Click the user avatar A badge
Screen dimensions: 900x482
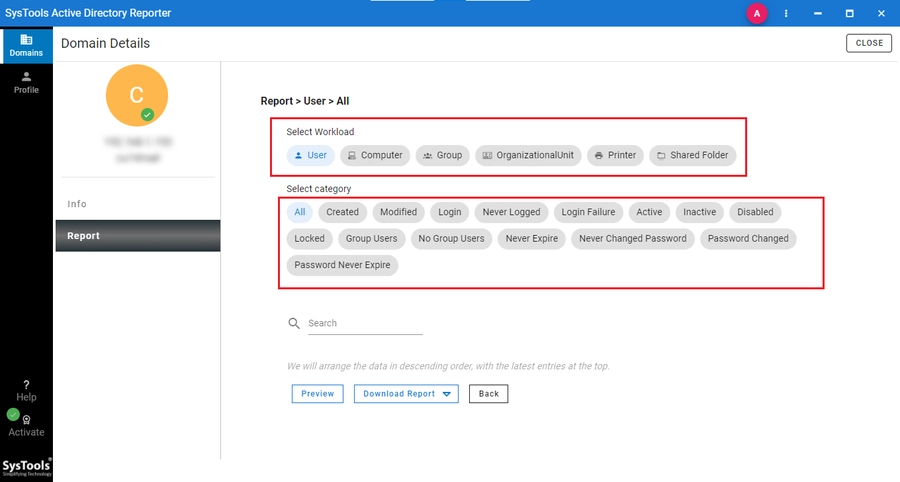pyautogui.click(x=757, y=13)
